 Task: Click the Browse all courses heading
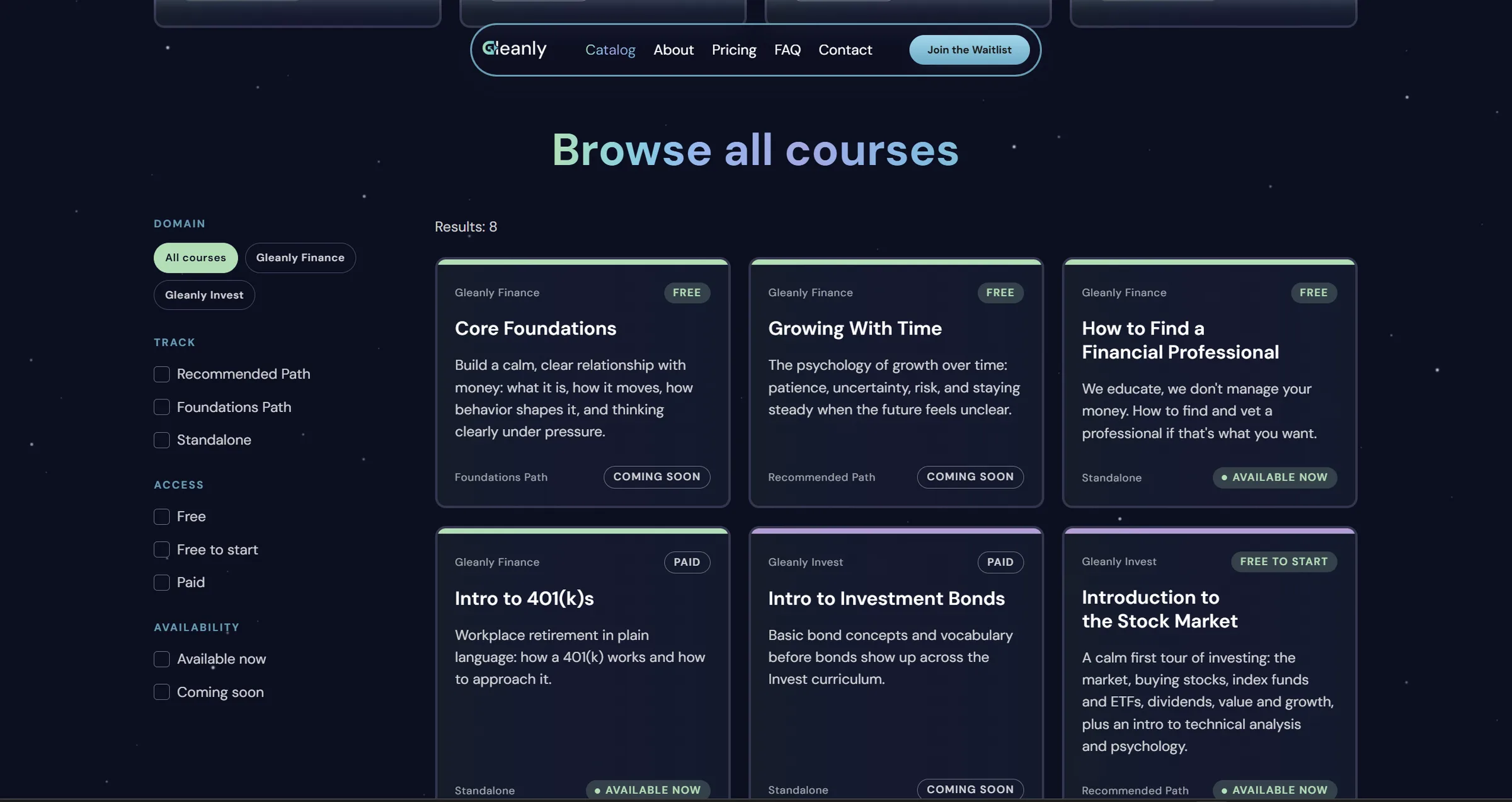[755, 150]
